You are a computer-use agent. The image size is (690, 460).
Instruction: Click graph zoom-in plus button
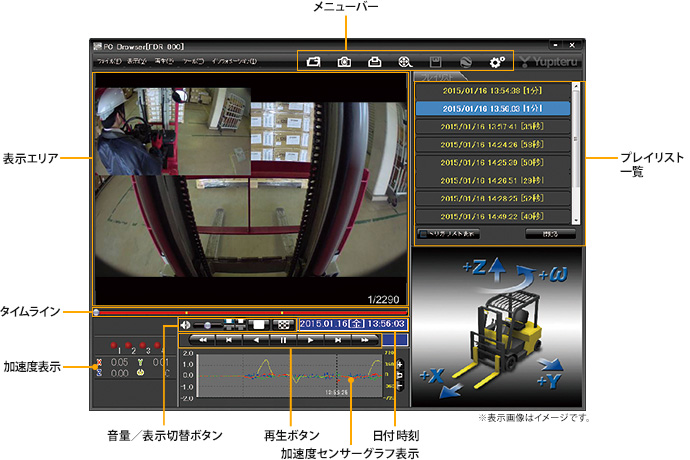click(400, 364)
